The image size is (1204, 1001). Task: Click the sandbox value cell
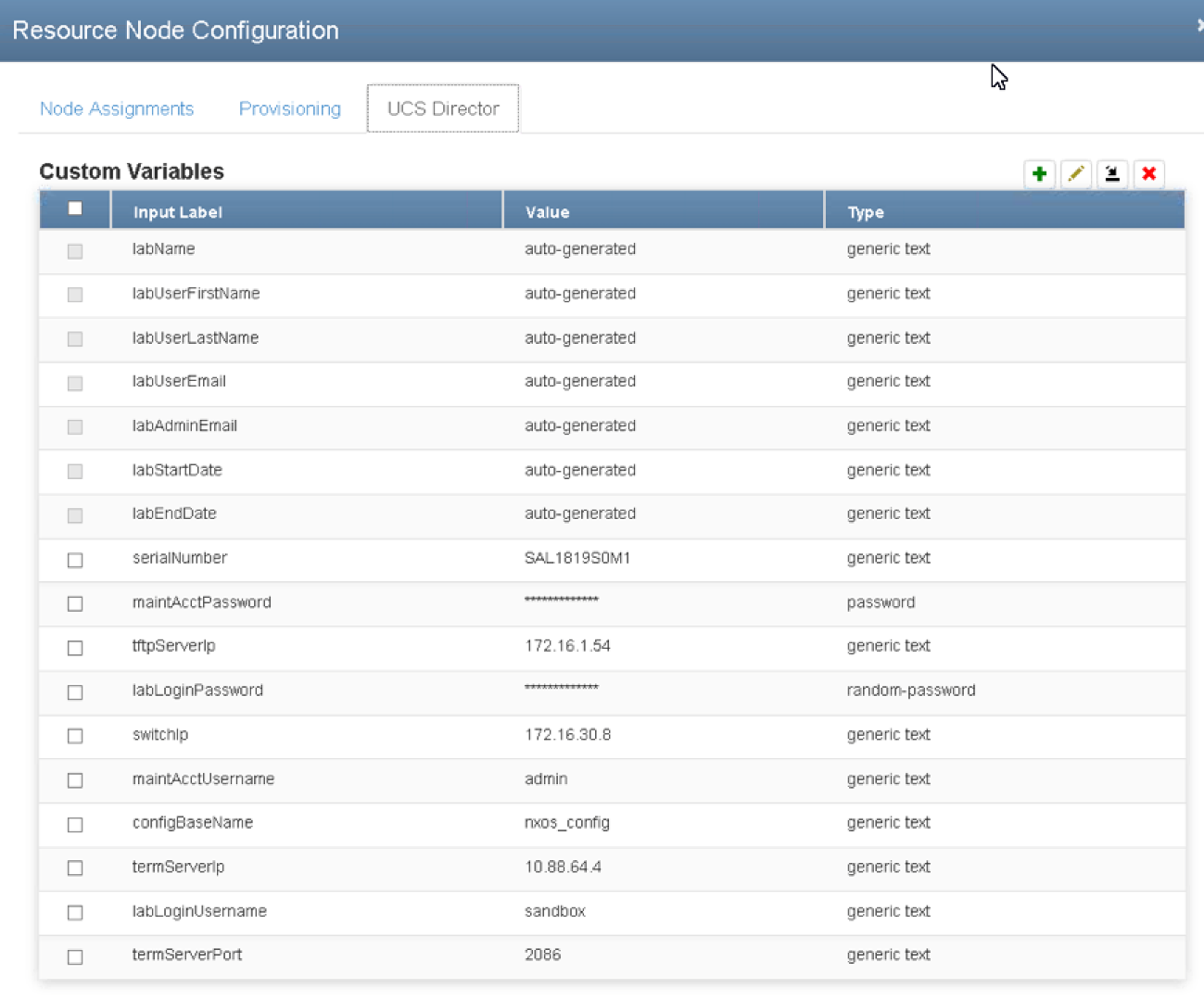(555, 912)
